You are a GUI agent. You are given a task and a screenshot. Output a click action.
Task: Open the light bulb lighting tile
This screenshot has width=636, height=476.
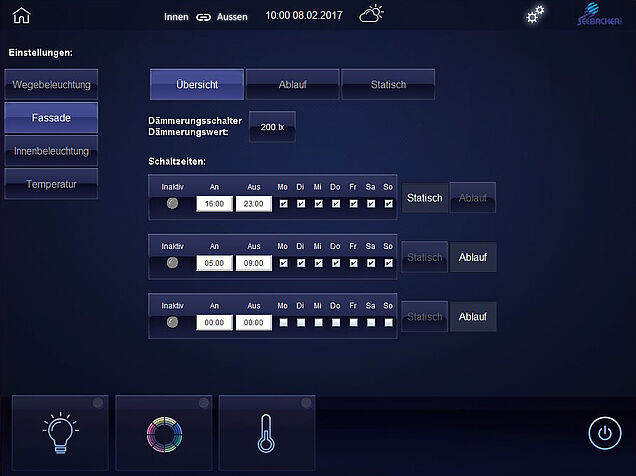[x=59, y=432]
